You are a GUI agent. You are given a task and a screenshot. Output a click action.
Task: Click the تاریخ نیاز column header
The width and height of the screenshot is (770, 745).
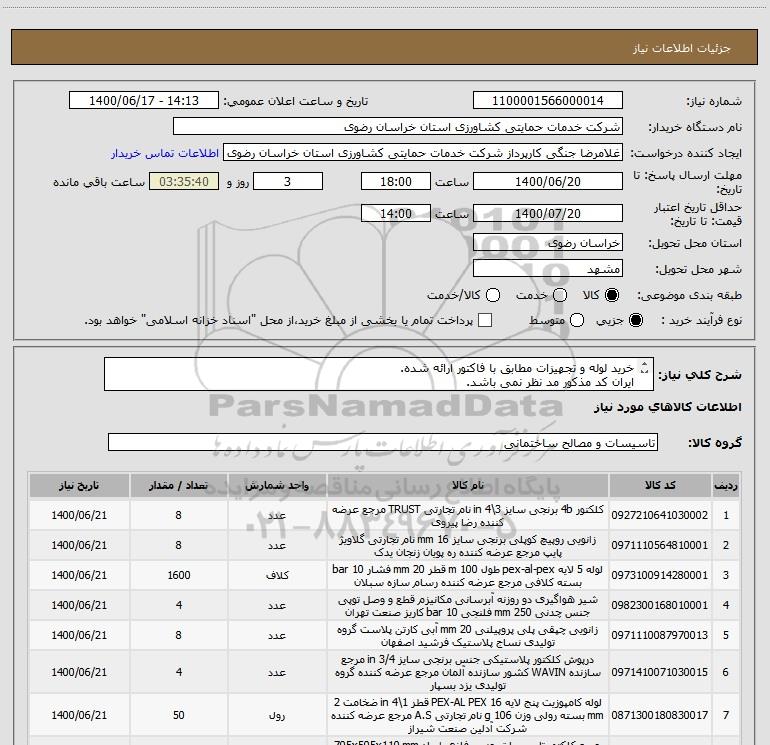point(79,485)
